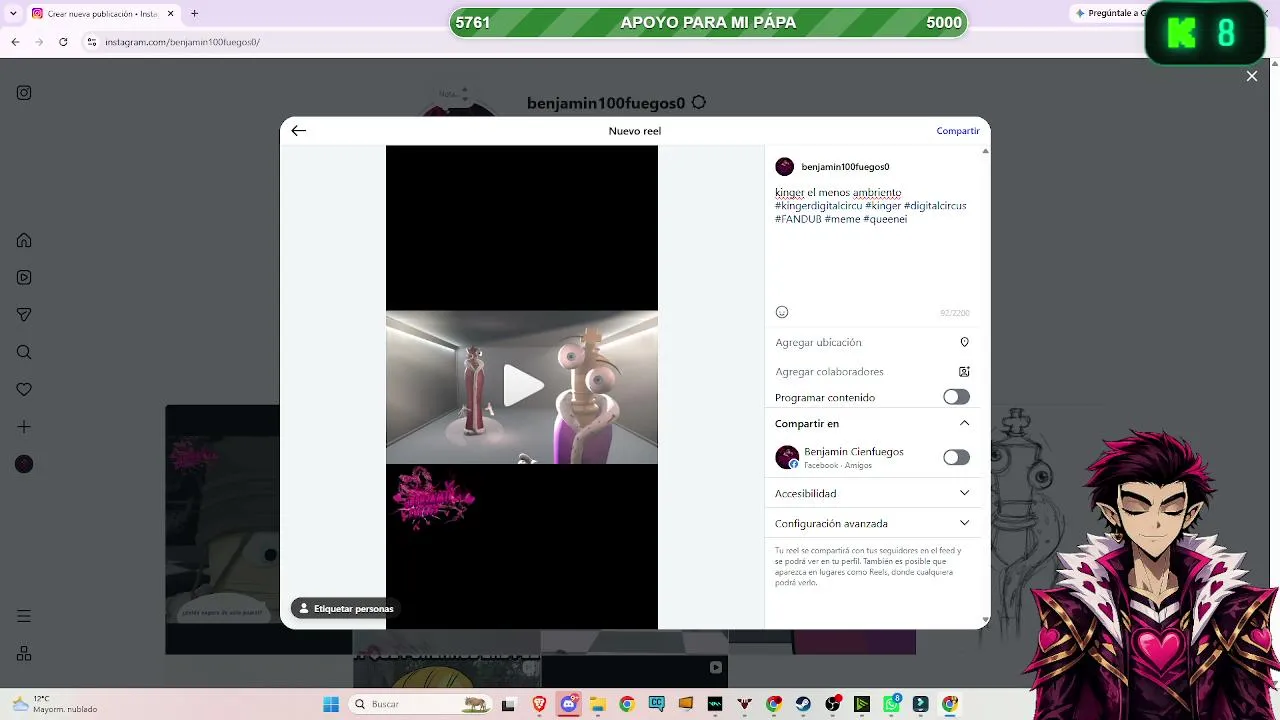The height and width of the screenshot is (720, 1280).
Task: Open WhatsApp from the taskbar
Action: [891, 704]
